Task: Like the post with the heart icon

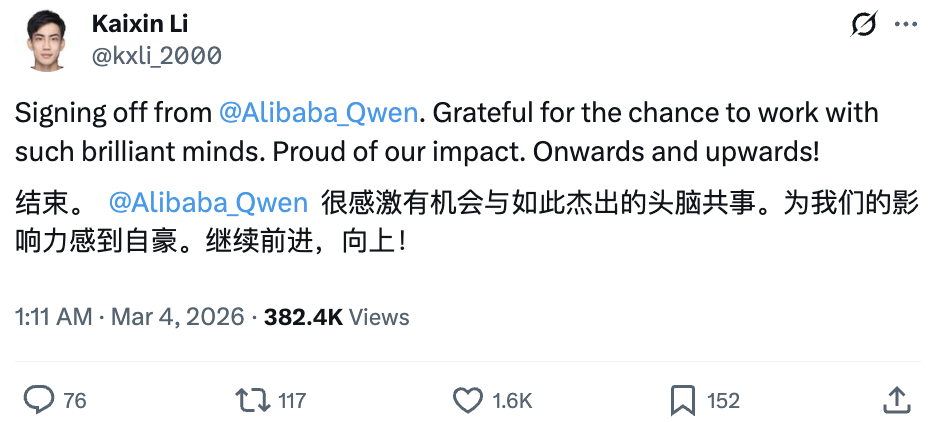Action: pos(467,400)
